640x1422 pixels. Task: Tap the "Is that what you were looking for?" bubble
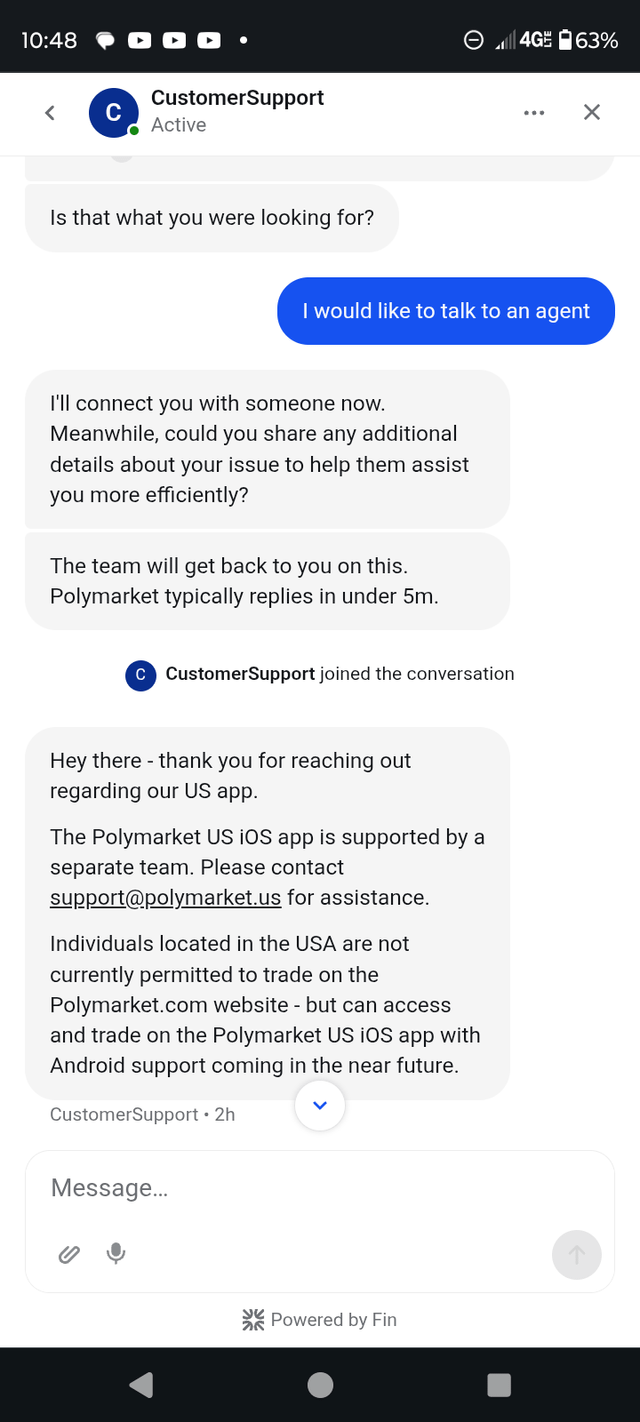click(212, 218)
